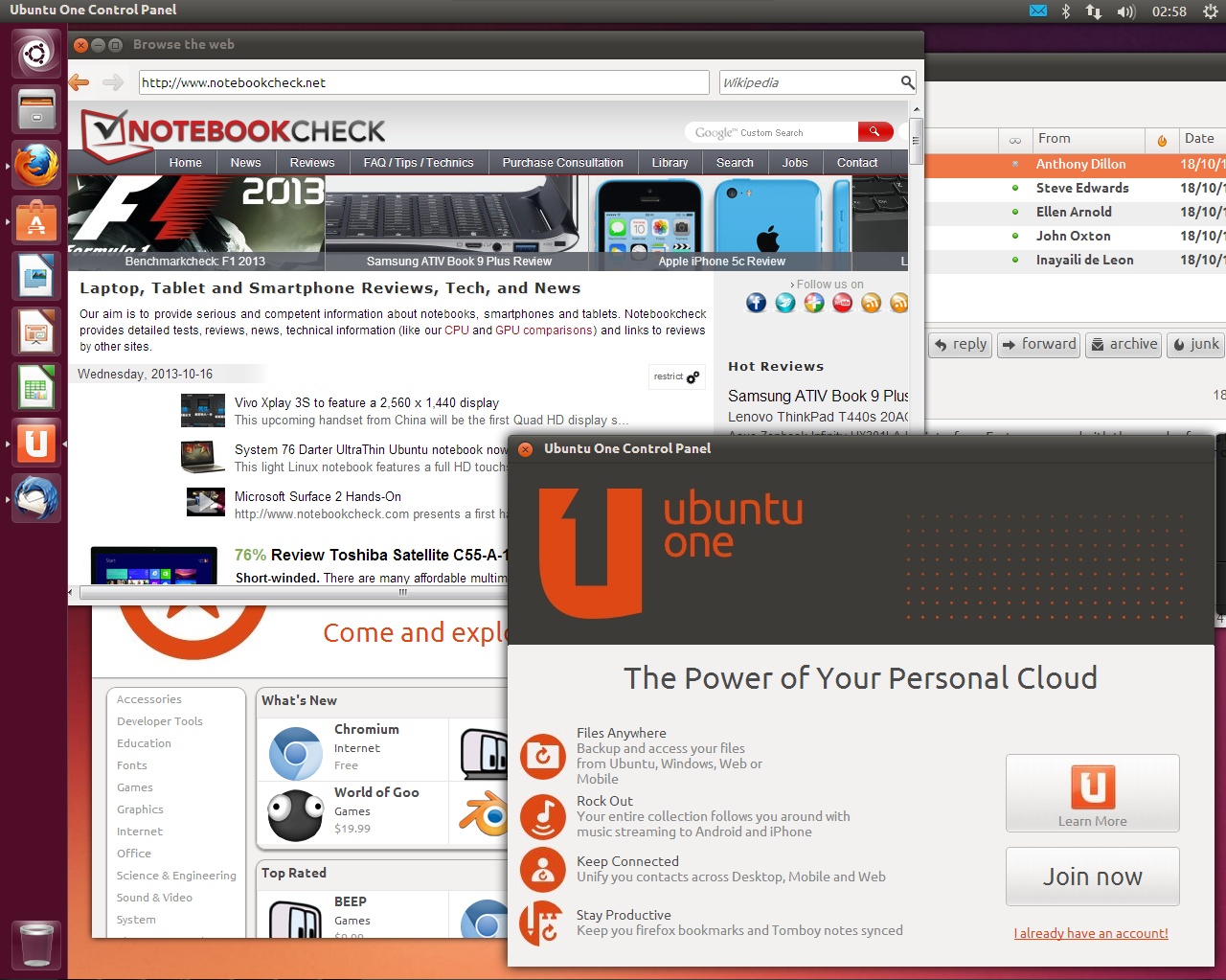
Task: Open sound volume indicator
Action: [1126, 11]
